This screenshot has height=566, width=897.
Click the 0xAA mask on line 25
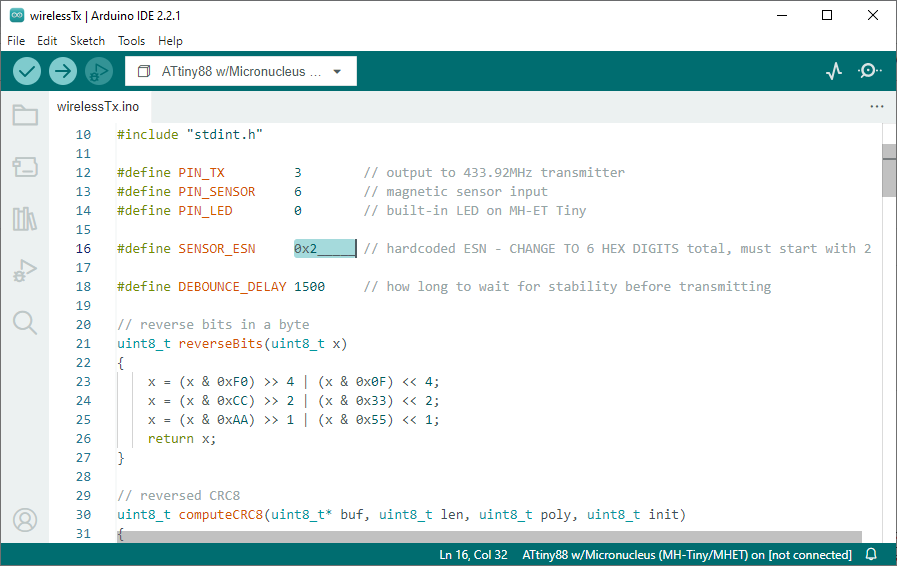coord(232,419)
